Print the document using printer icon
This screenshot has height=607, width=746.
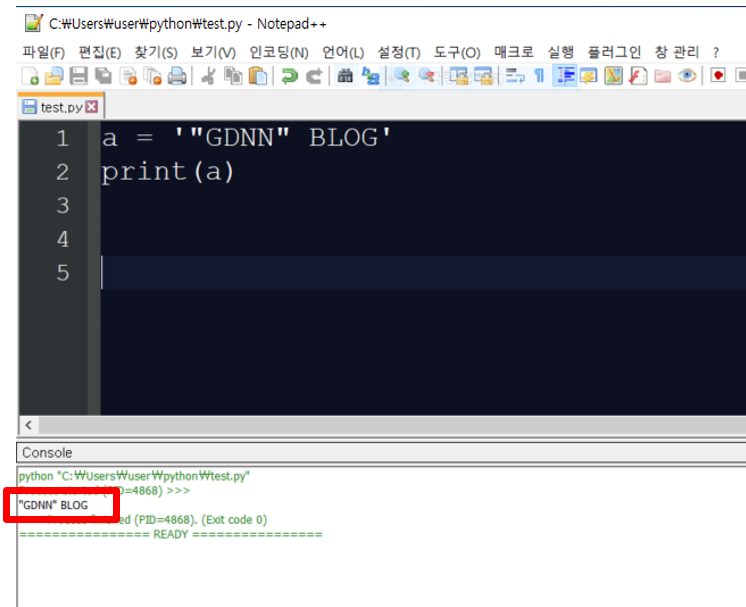(177, 76)
